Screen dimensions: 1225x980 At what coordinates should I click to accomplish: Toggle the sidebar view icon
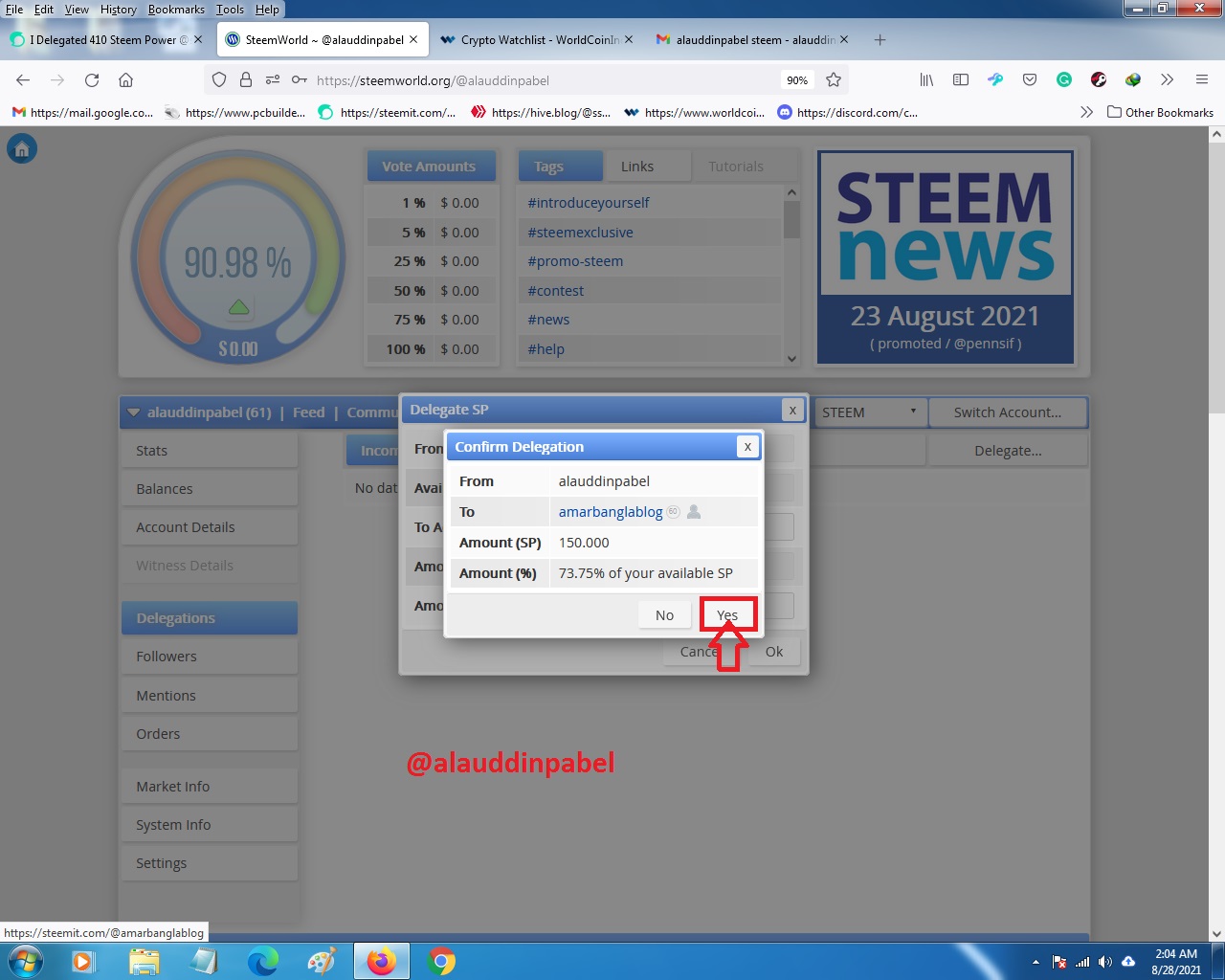coord(961,80)
